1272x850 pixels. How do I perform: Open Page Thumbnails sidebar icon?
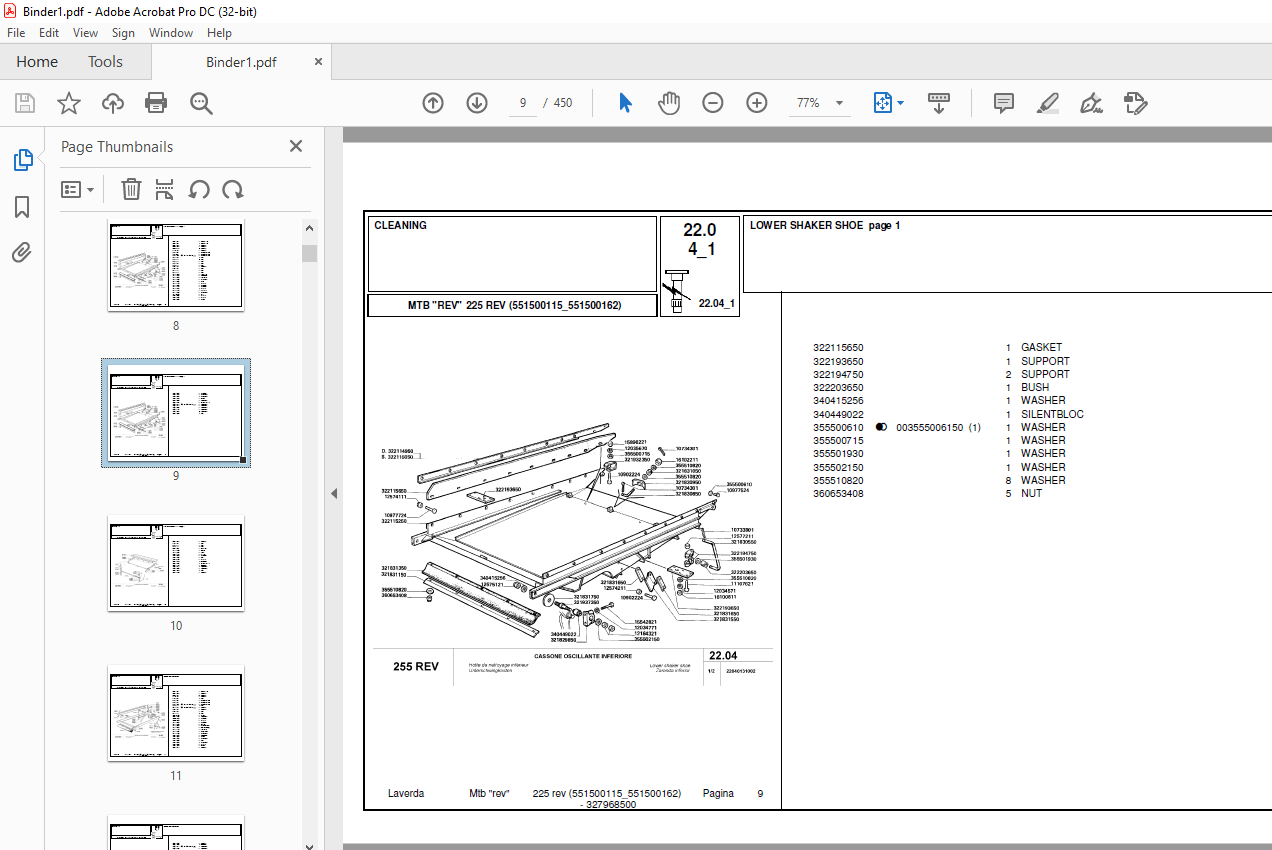22,160
